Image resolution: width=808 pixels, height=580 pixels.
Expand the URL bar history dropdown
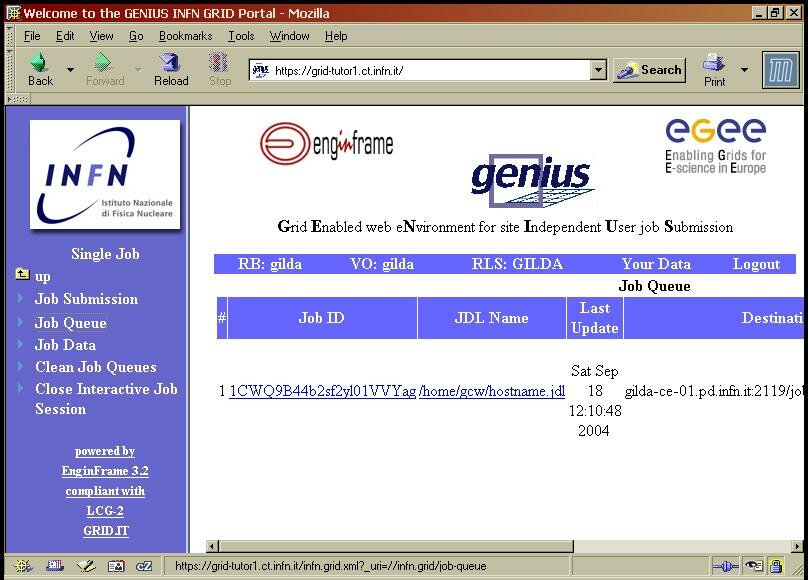pos(598,70)
